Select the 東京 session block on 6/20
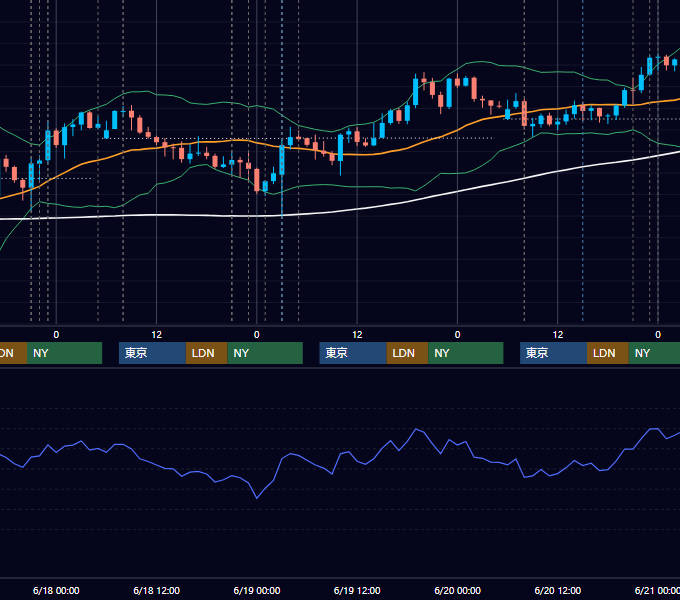This screenshot has width=680, height=600. 553,353
